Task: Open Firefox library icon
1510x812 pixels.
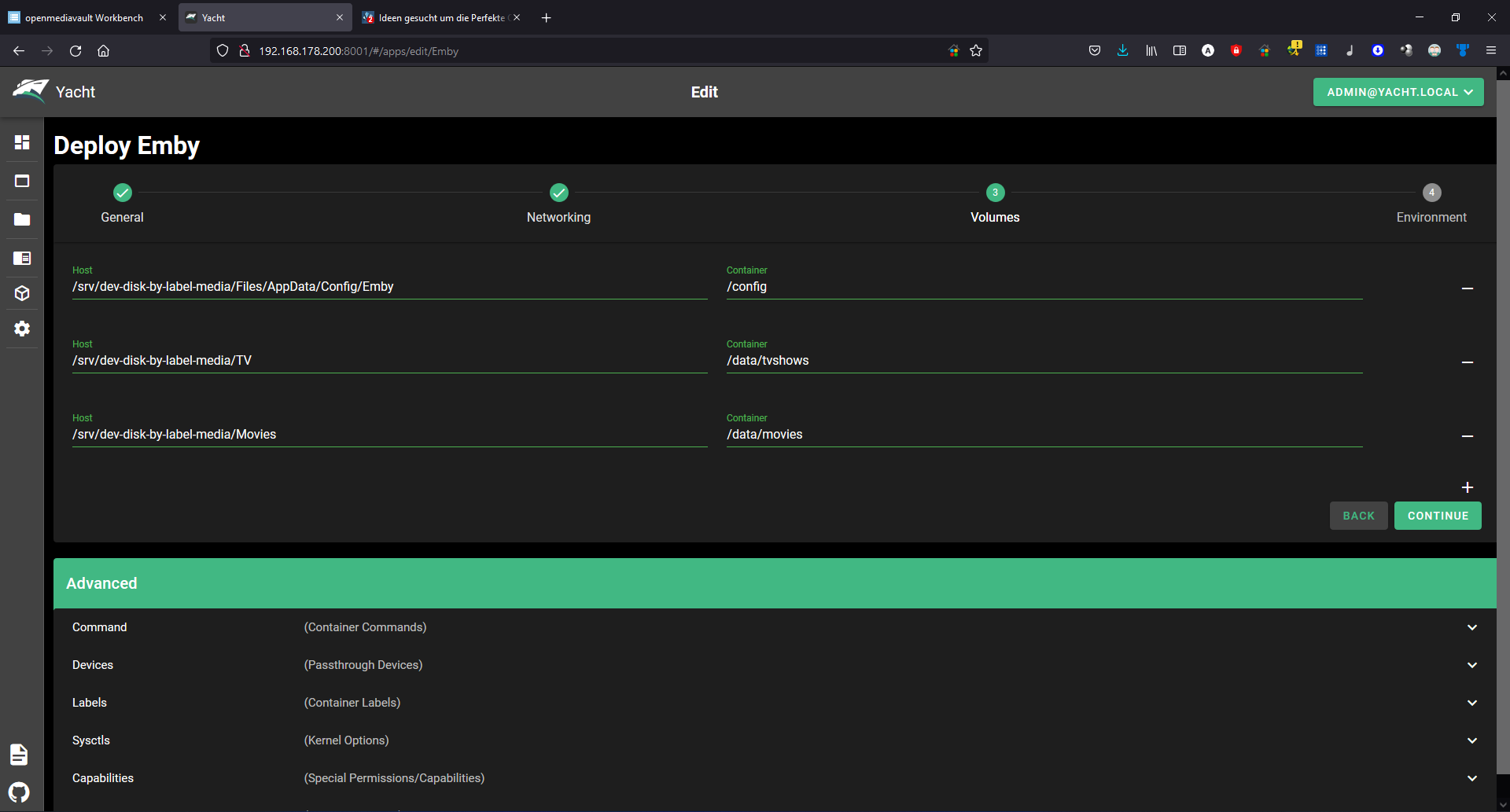Action: click(x=1151, y=51)
